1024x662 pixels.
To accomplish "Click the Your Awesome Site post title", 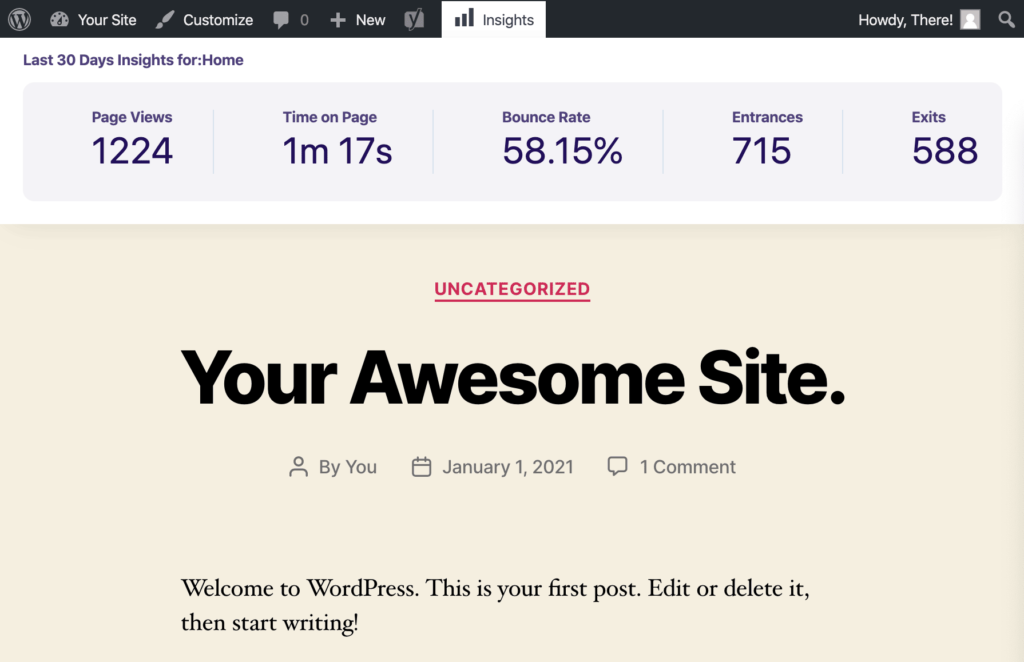I will pos(512,378).
